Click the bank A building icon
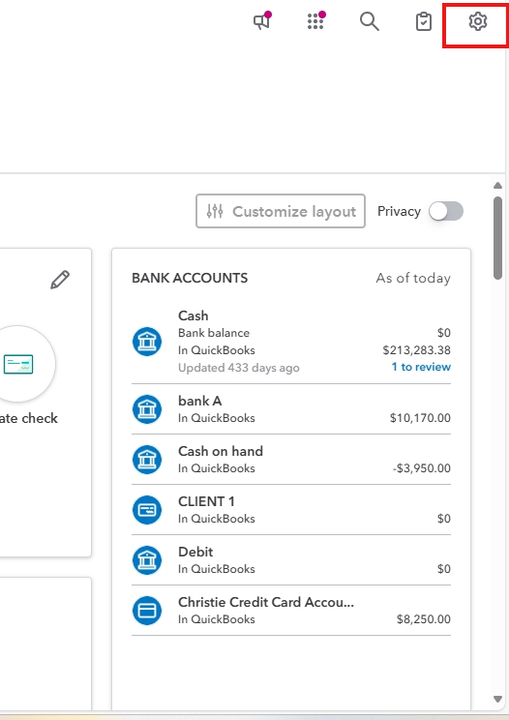The width and height of the screenshot is (509, 720). tap(147, 409)
